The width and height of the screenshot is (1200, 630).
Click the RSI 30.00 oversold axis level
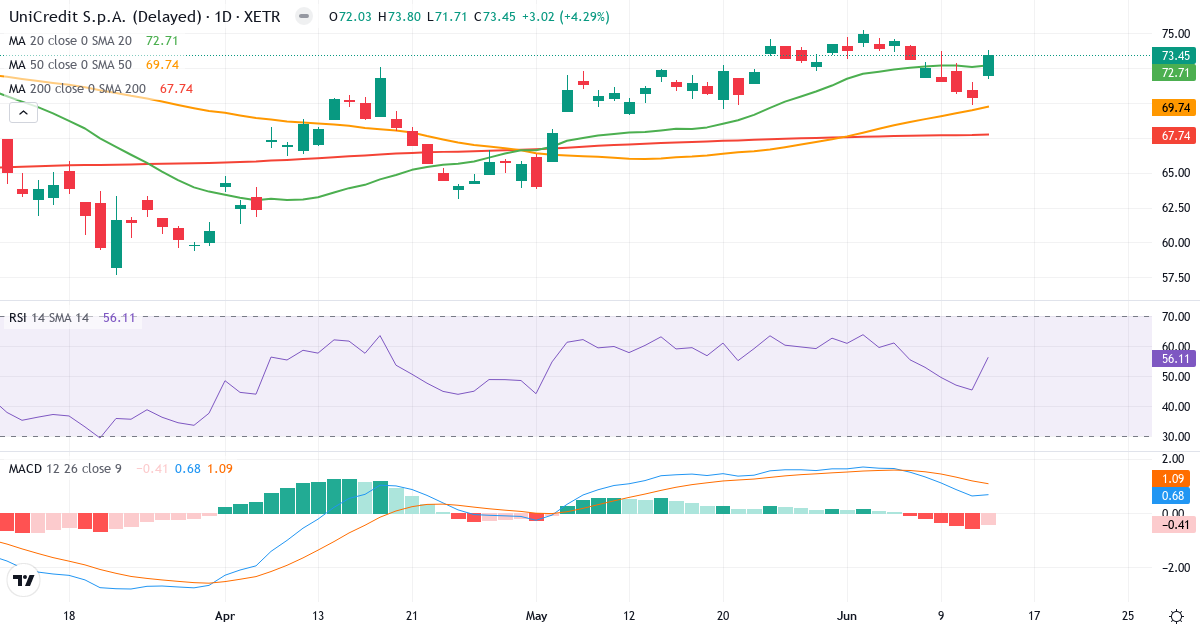(1176, 437)
